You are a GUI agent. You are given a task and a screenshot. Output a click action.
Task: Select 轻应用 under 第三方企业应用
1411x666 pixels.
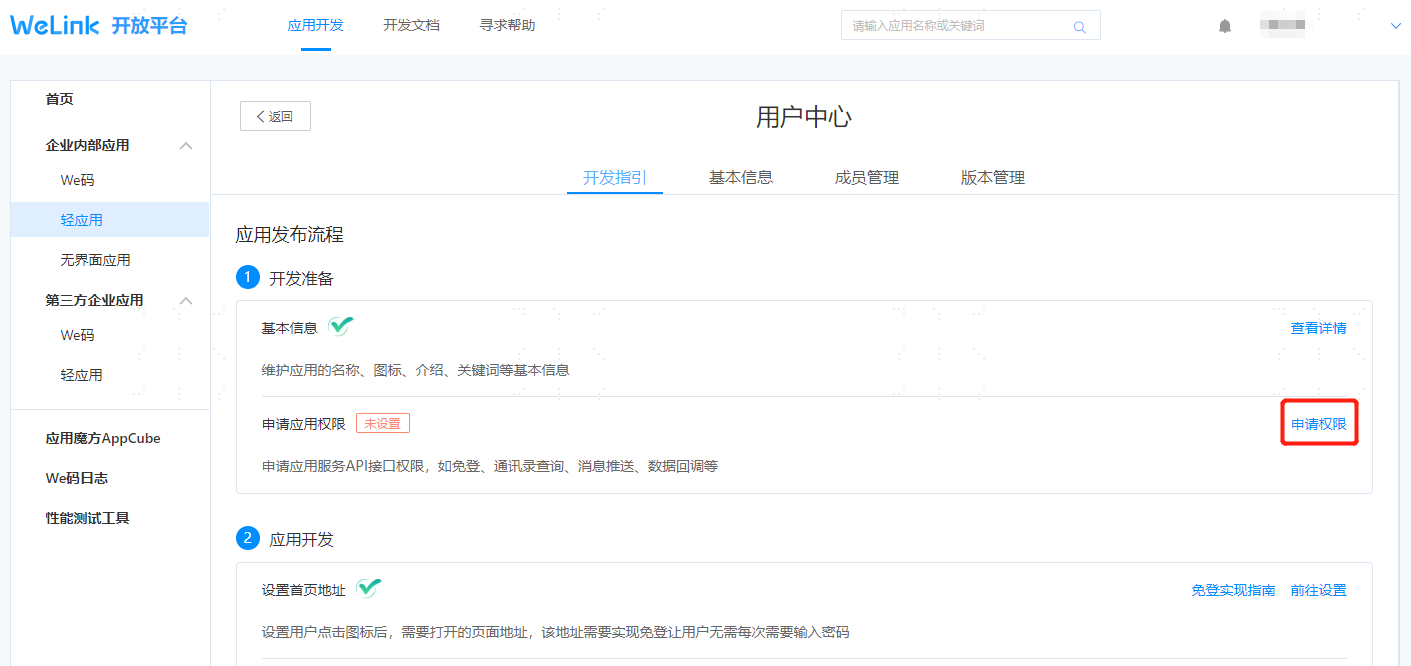click(x=81, y=375)
